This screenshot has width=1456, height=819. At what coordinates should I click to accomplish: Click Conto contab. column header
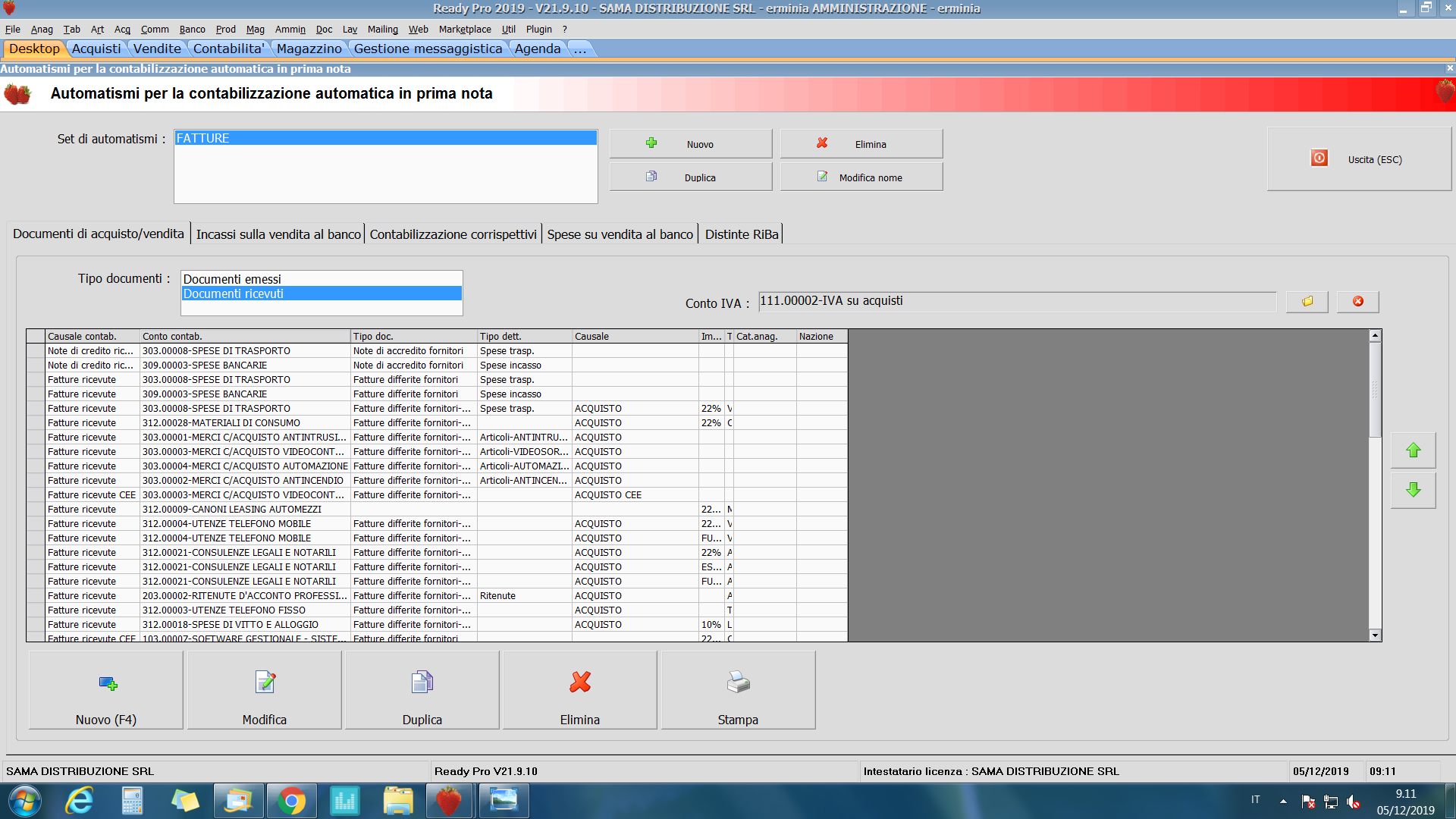pos(245,336)
